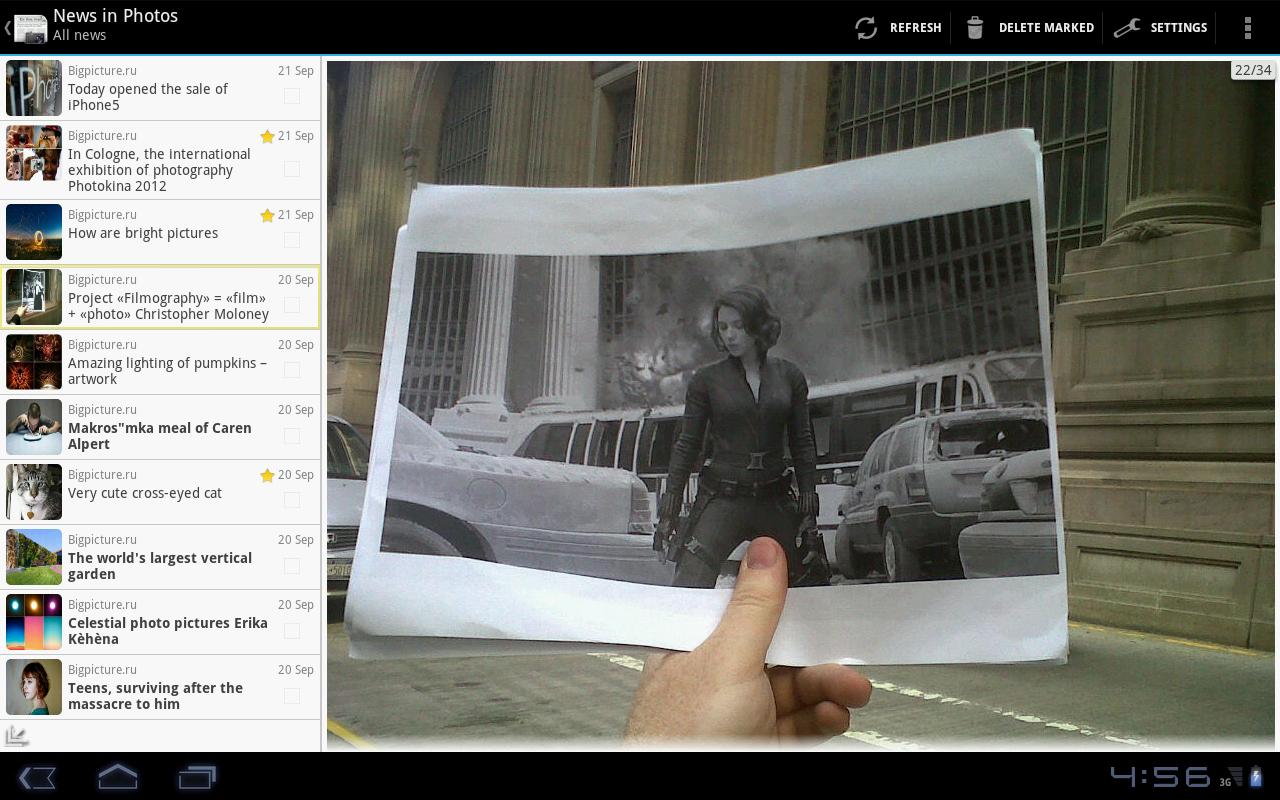This screenshot has width=1280, height=800.
Task: Mark the Photokina 2012 article checkbox
Action: point(292,169)
